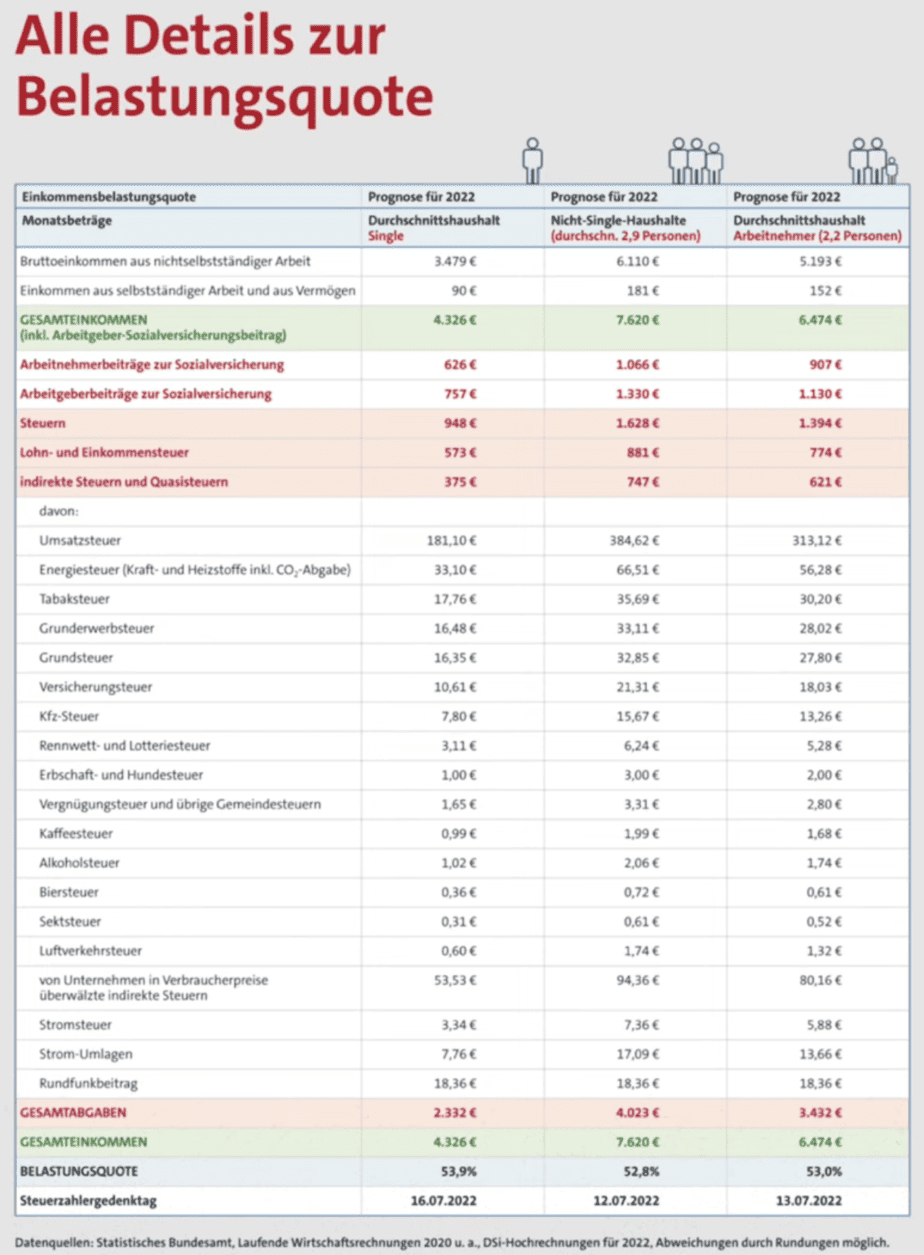Click the multi-person household icon
The height and width of the screenshot is (1255, 924).
[x=696, y=160]
